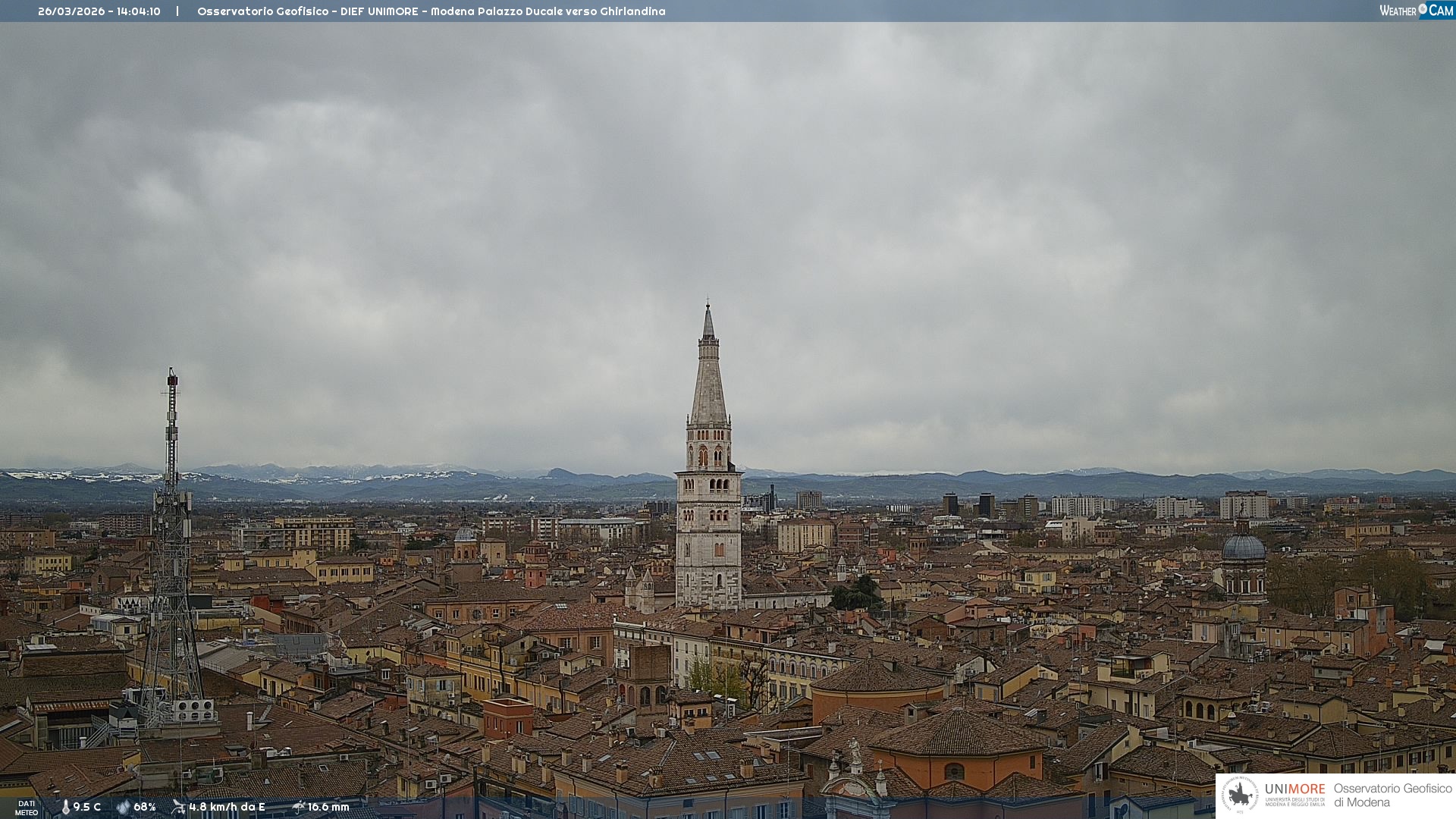The width and height of the screenshot is (1456, 819).
Task: Click the WeatherCam camera lens icon
Action: point(1423,9)
